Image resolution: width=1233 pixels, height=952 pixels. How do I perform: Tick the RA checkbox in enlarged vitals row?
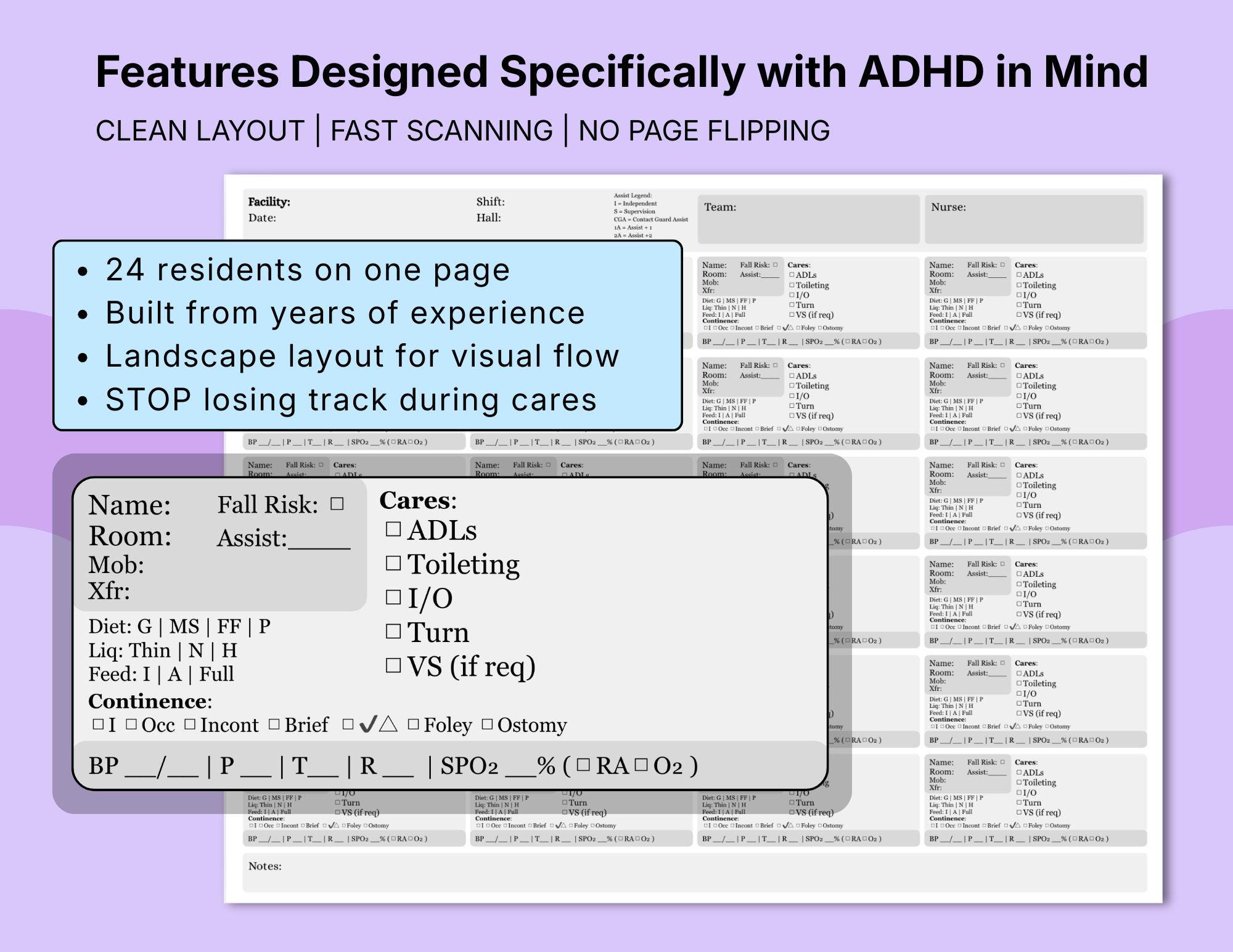click(583, 765)
